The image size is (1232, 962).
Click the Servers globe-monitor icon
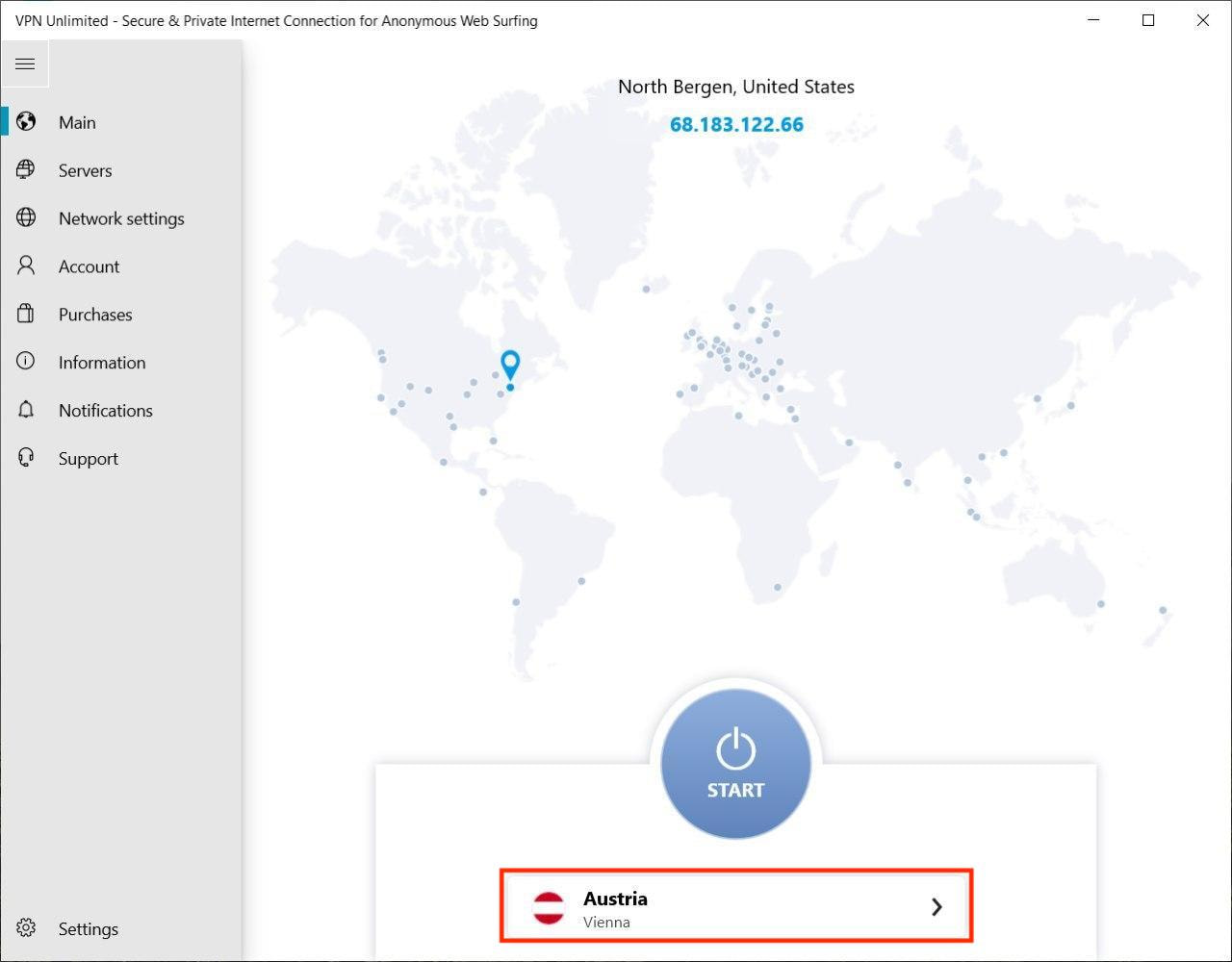(26, 170)
